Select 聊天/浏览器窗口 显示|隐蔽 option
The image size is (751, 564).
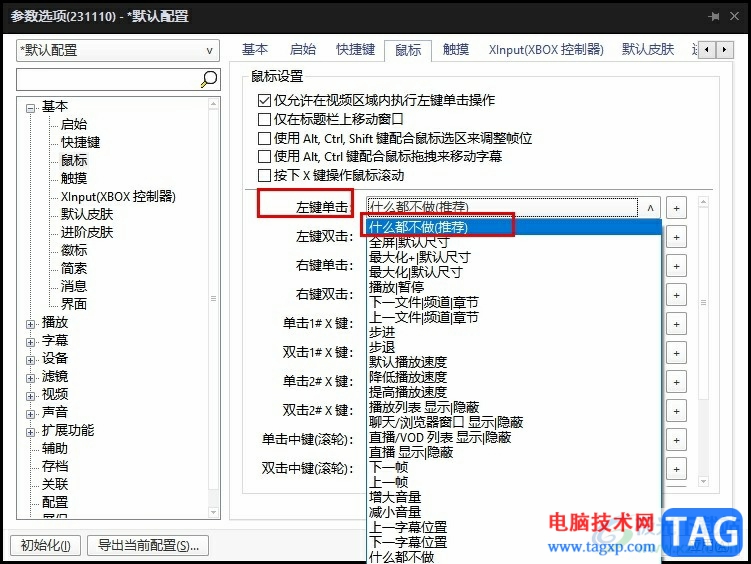514,422
